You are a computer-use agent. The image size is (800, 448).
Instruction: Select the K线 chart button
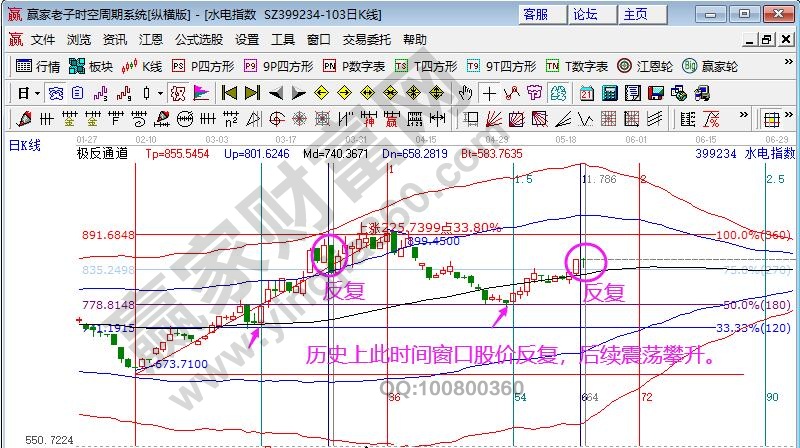pos(142,66)
